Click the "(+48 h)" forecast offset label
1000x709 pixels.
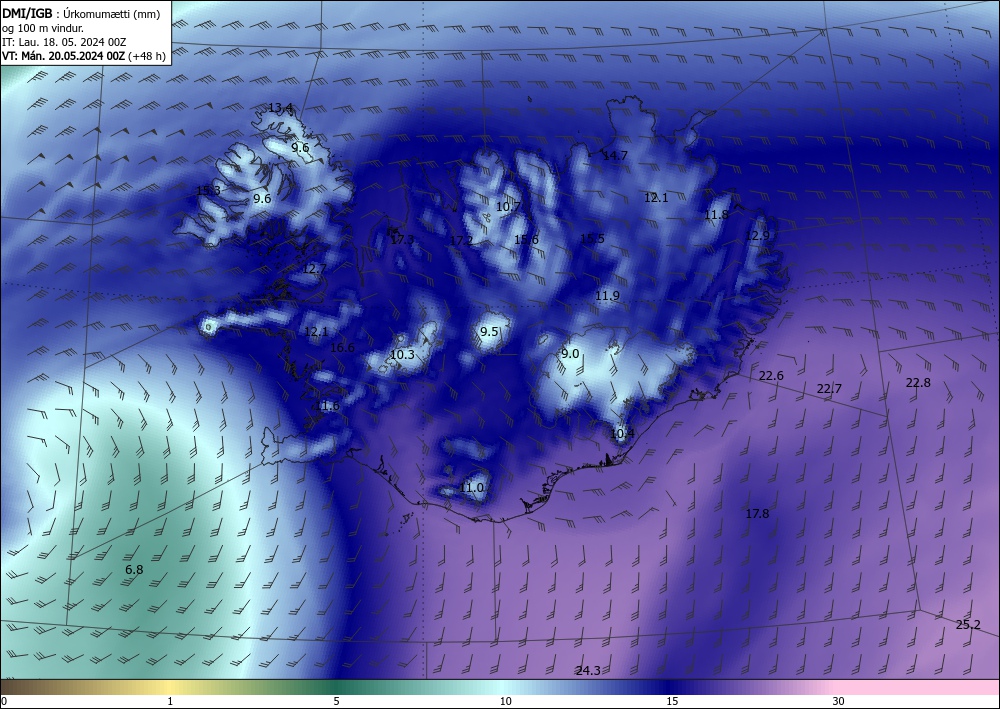(147, 56)
